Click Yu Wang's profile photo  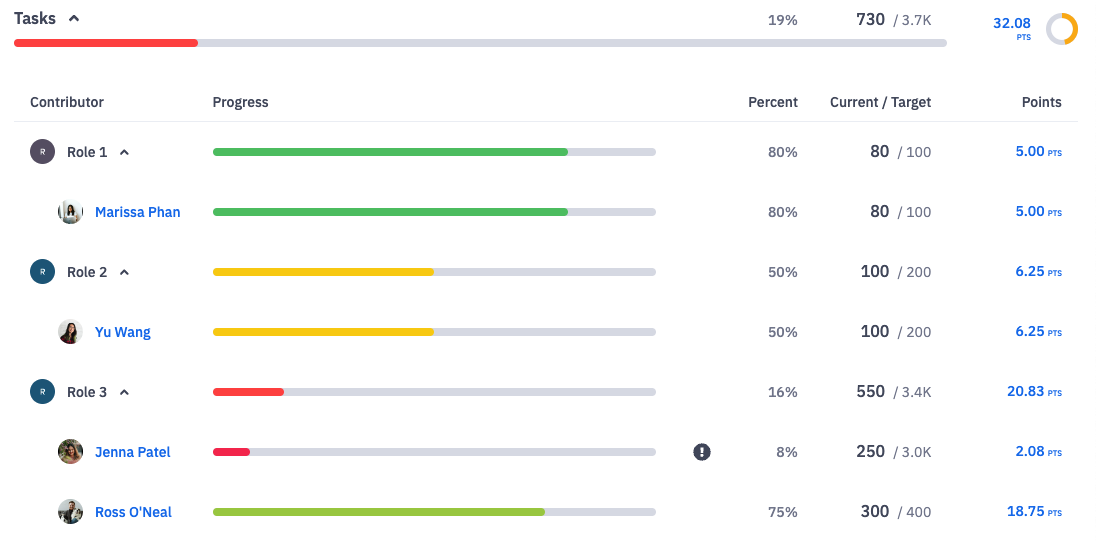click(70, 332)
